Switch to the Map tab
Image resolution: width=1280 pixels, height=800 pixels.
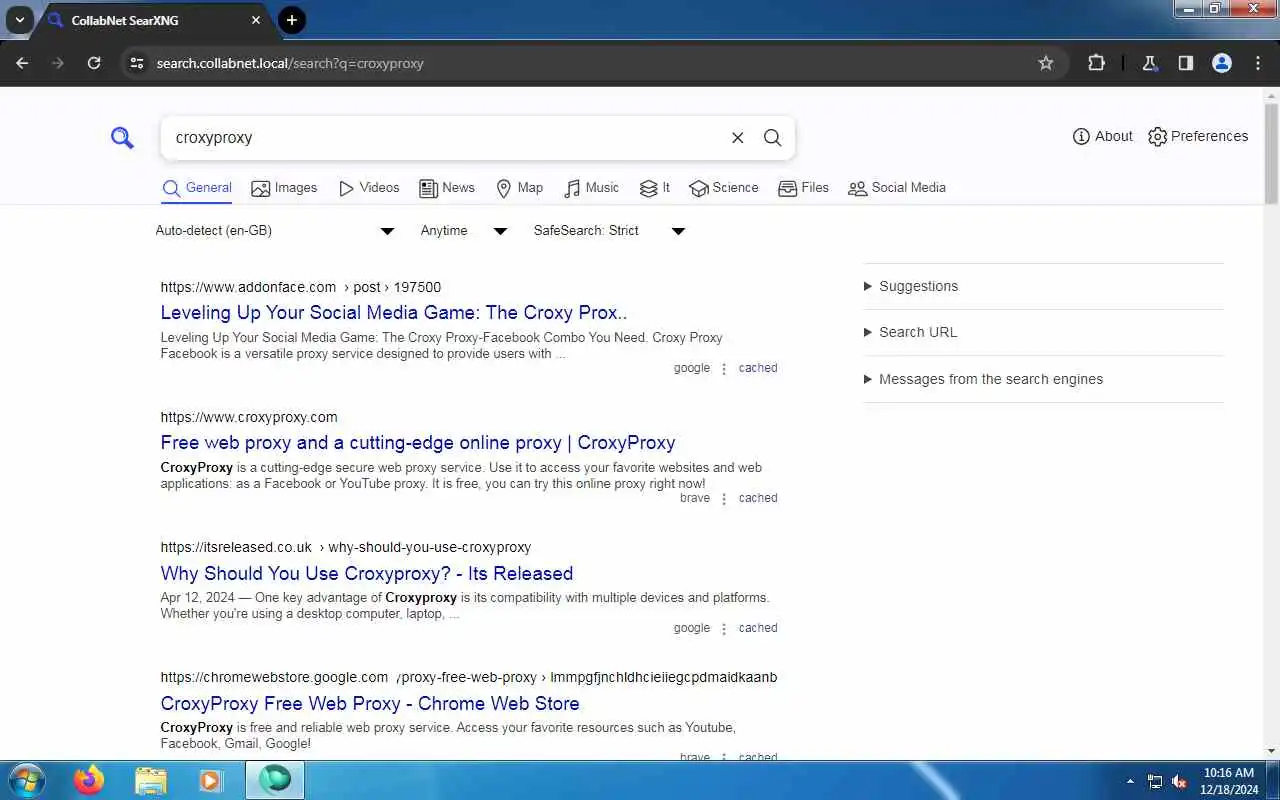click(x=519, y=188)
